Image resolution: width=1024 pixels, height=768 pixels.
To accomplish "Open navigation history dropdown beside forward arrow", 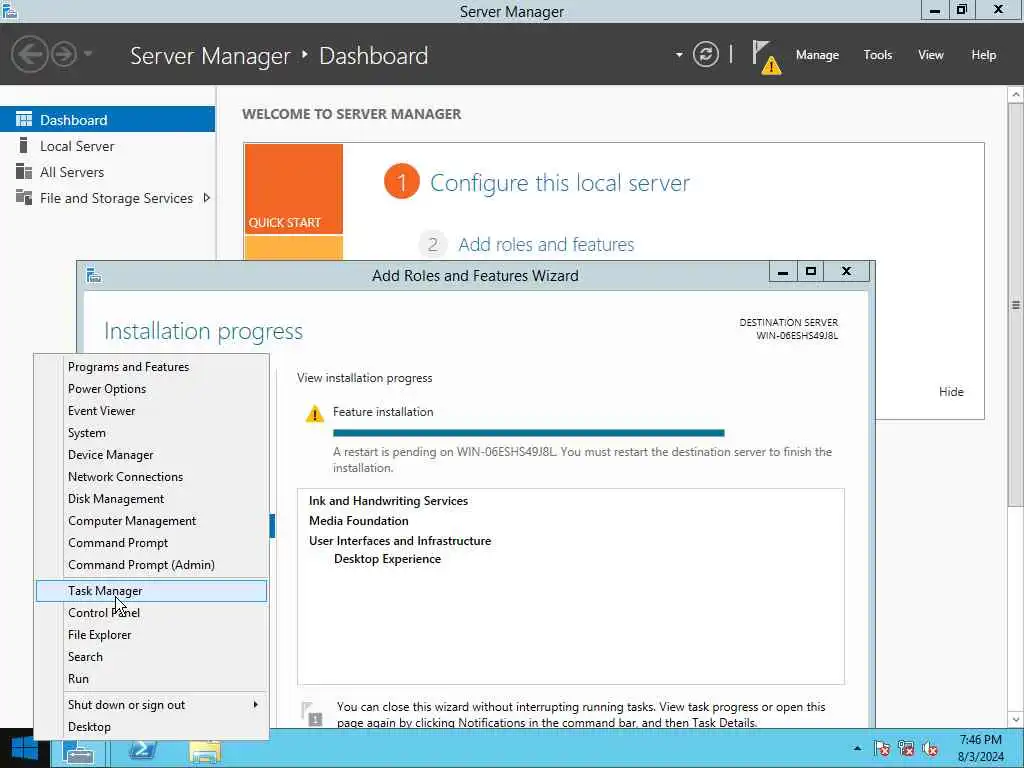I will 88,54.
